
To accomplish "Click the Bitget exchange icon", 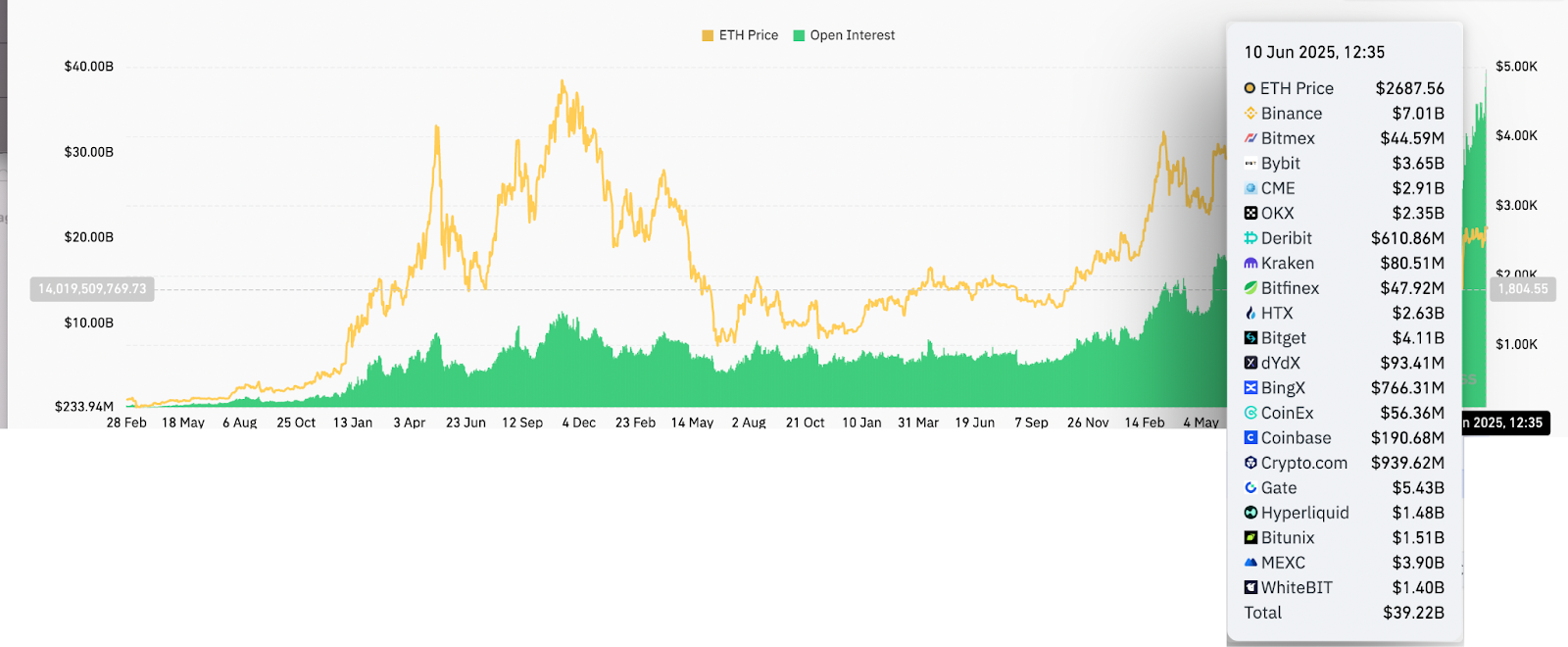I will (x=1250, y=338).
